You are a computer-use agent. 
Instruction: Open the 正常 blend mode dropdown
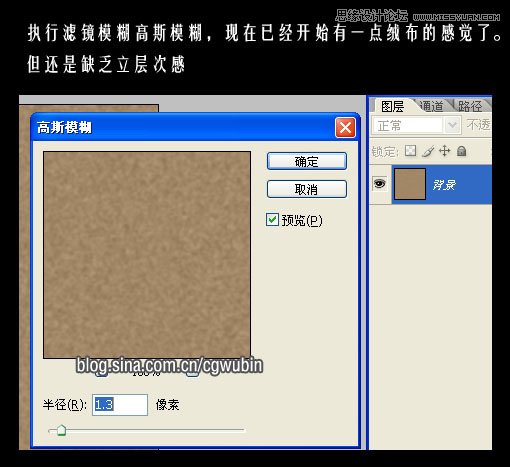[416, 125]
